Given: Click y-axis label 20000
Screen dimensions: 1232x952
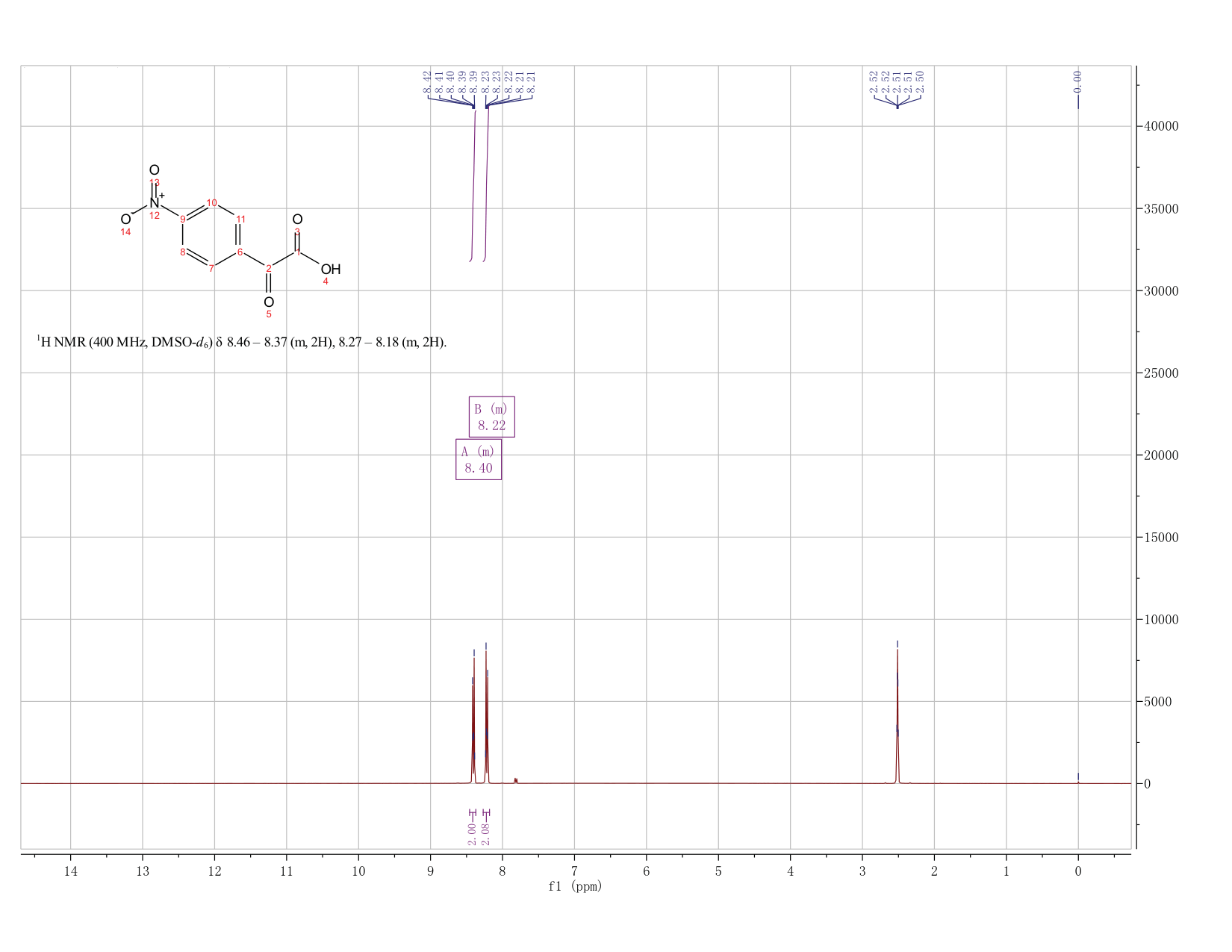Looking at the screenshot, I should (1161, 455).
